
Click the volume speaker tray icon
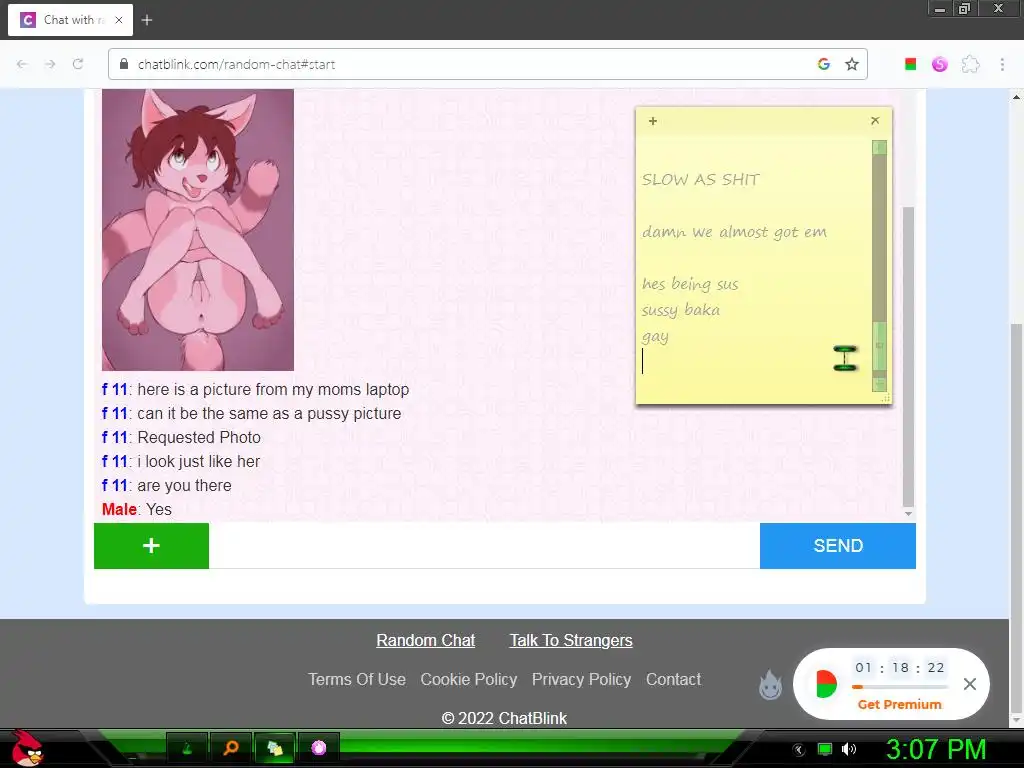[x=849, y=749]
